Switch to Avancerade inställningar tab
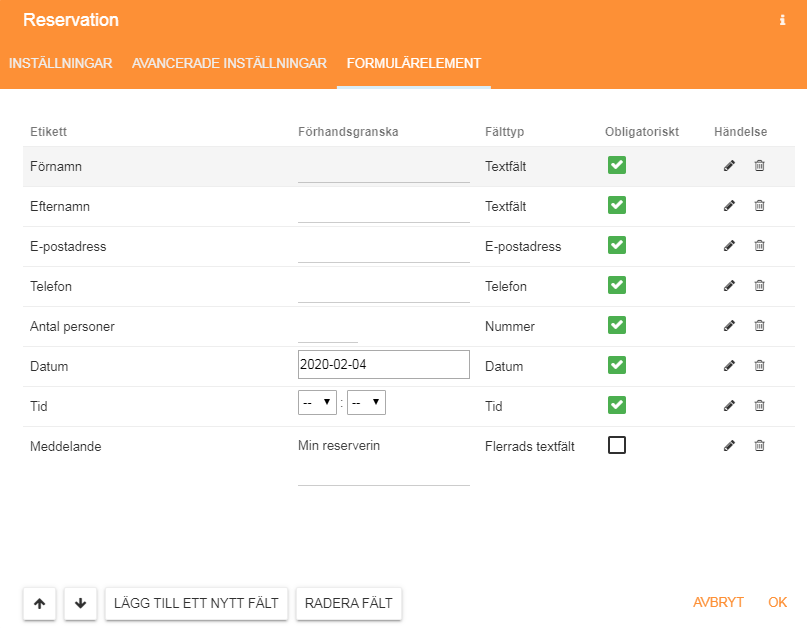This screenshot has width=807, height=628. coord(230,63)
